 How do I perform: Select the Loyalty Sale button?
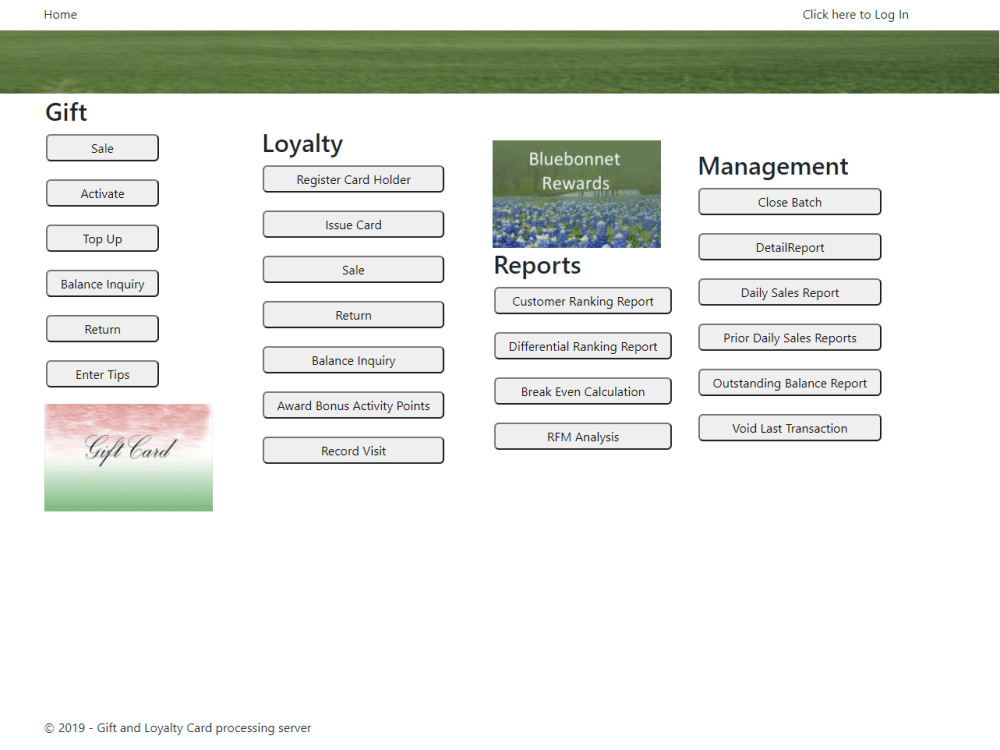click(x=353, y=270)
